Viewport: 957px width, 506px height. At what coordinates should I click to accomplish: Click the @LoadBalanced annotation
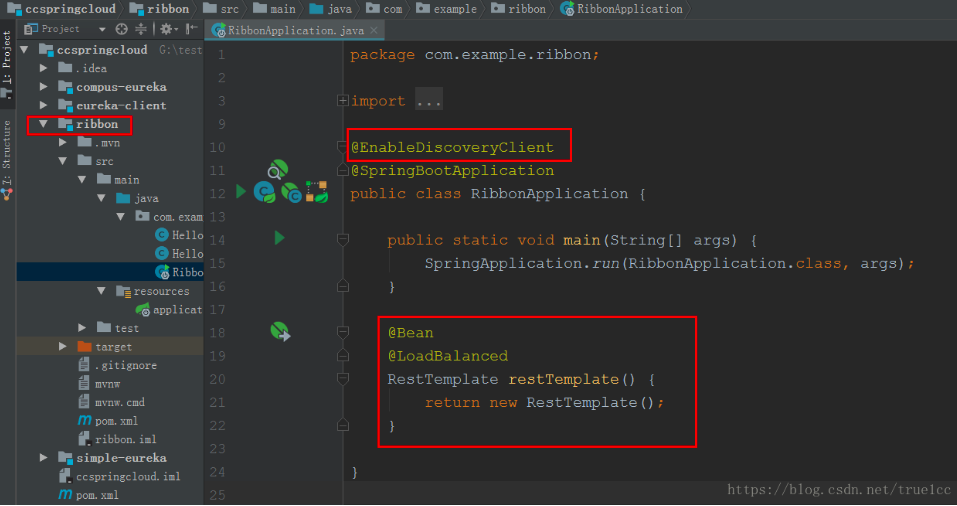(x=448, y=356)
